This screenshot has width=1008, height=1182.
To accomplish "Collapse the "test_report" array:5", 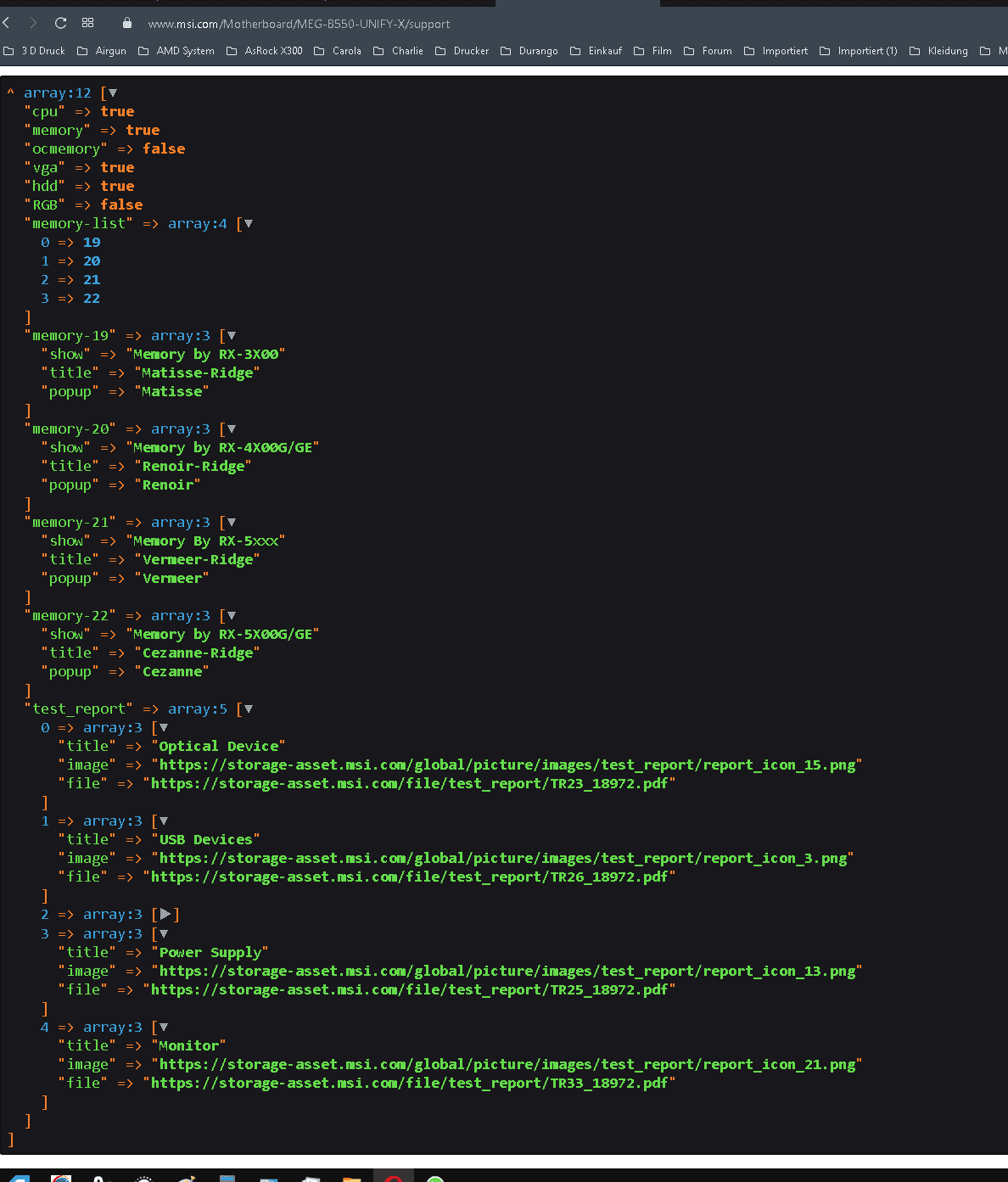I will pos(249,709).
